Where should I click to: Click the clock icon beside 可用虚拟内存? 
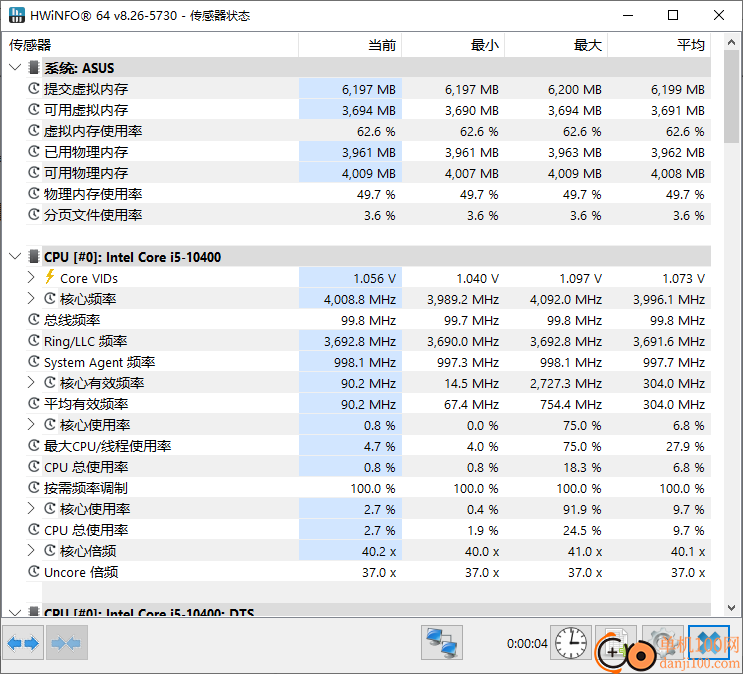coord(34,109)
